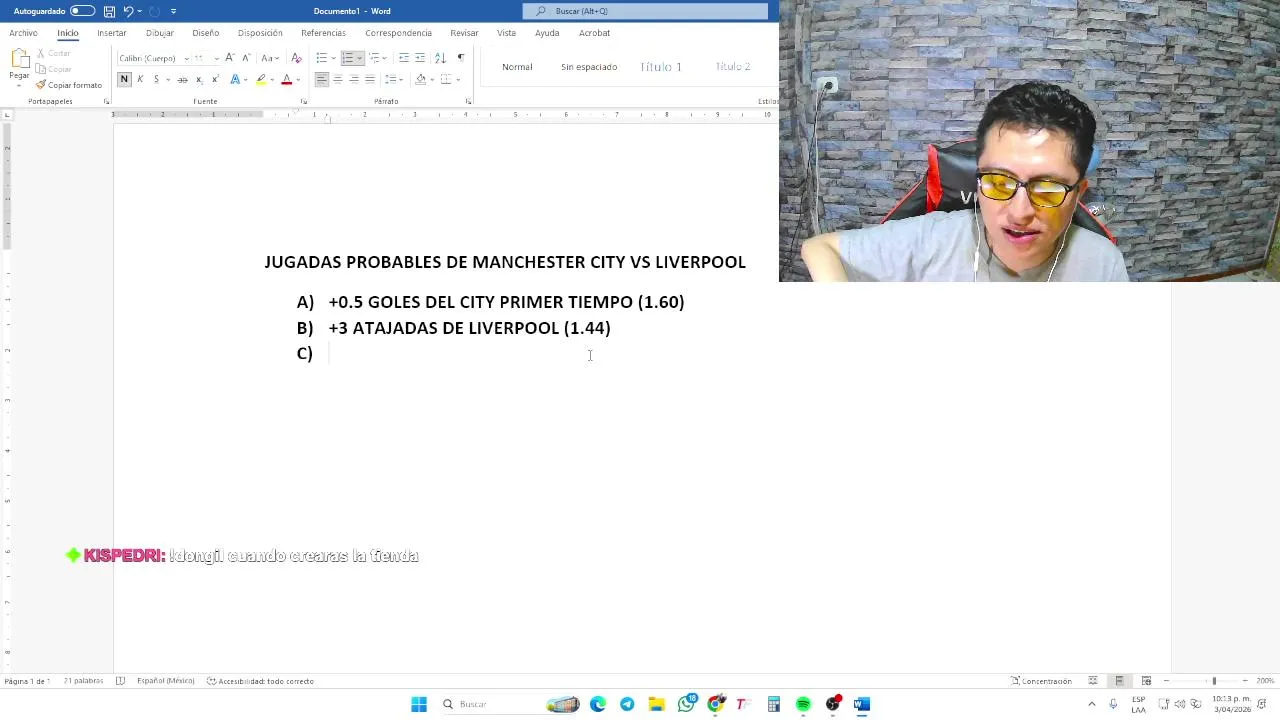This screenshot has height=720, width=1280.
Task: Open the Change Case Aa menu
Action: tap(269, 58)
